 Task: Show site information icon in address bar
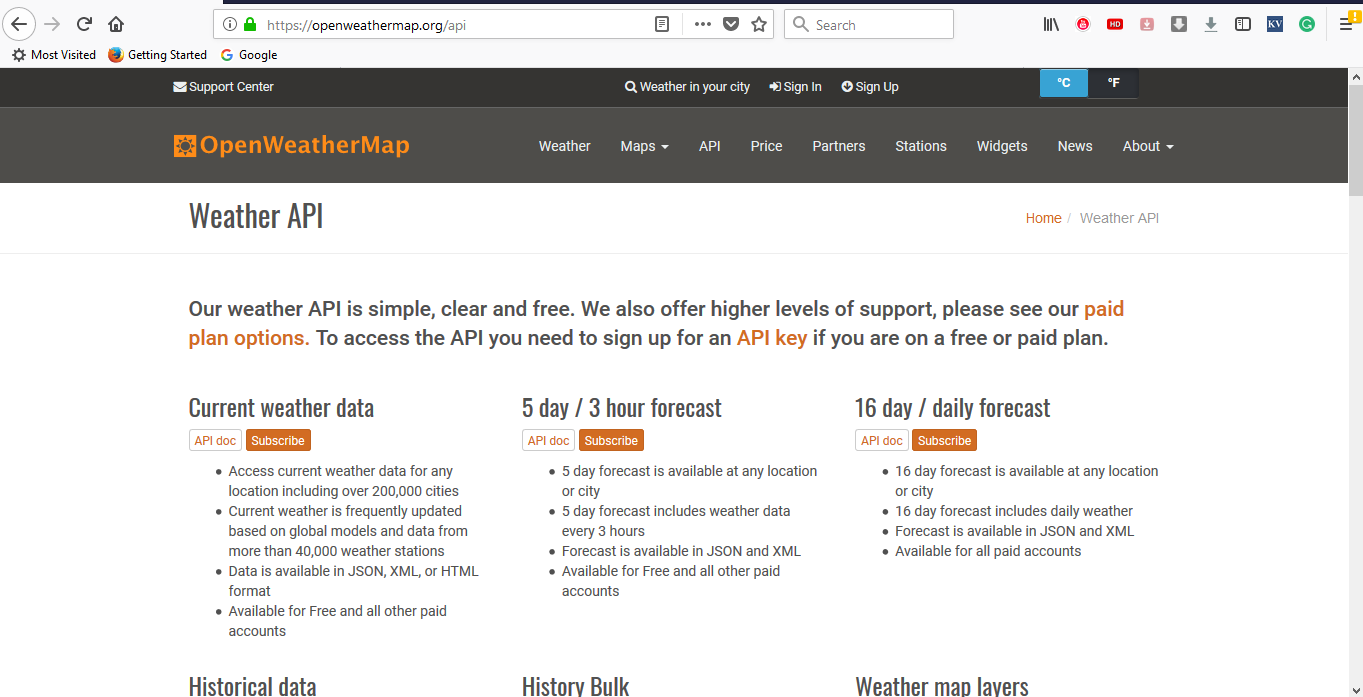229,25
